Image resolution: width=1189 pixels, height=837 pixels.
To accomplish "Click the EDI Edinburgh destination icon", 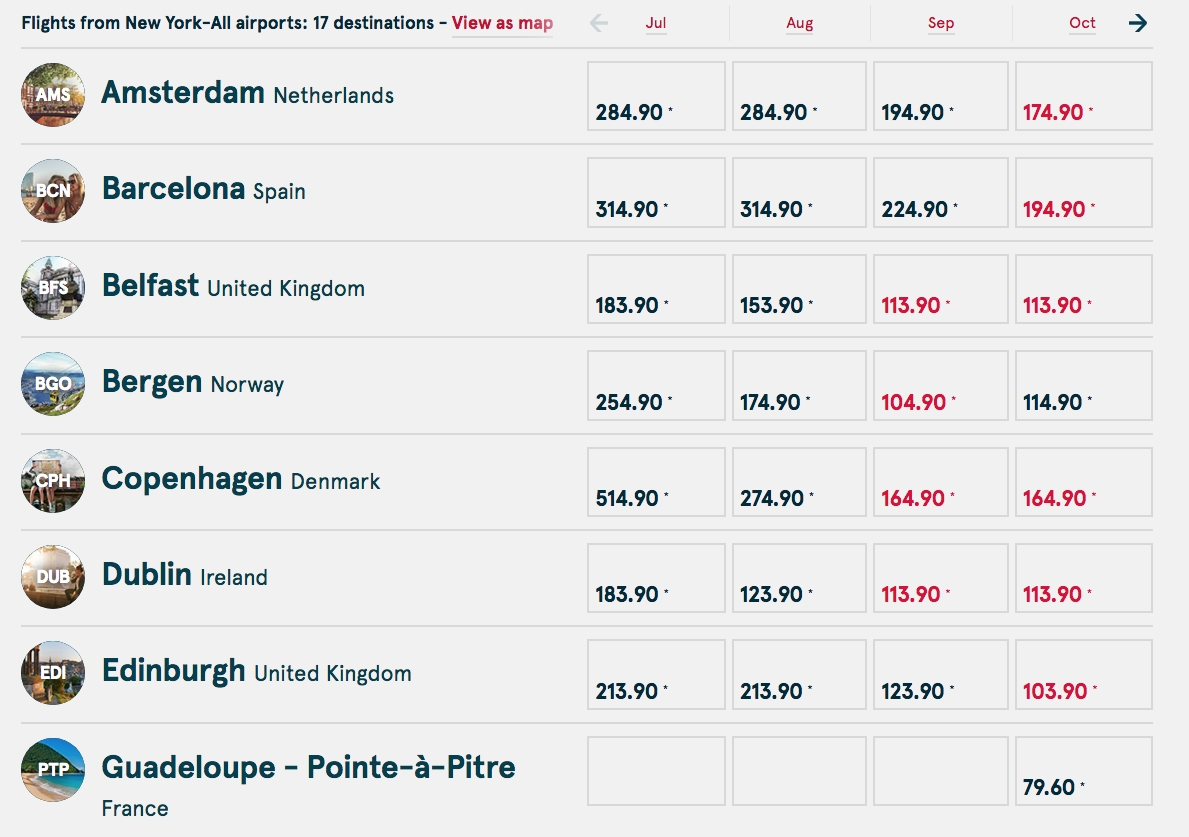I will click(53, 673).
